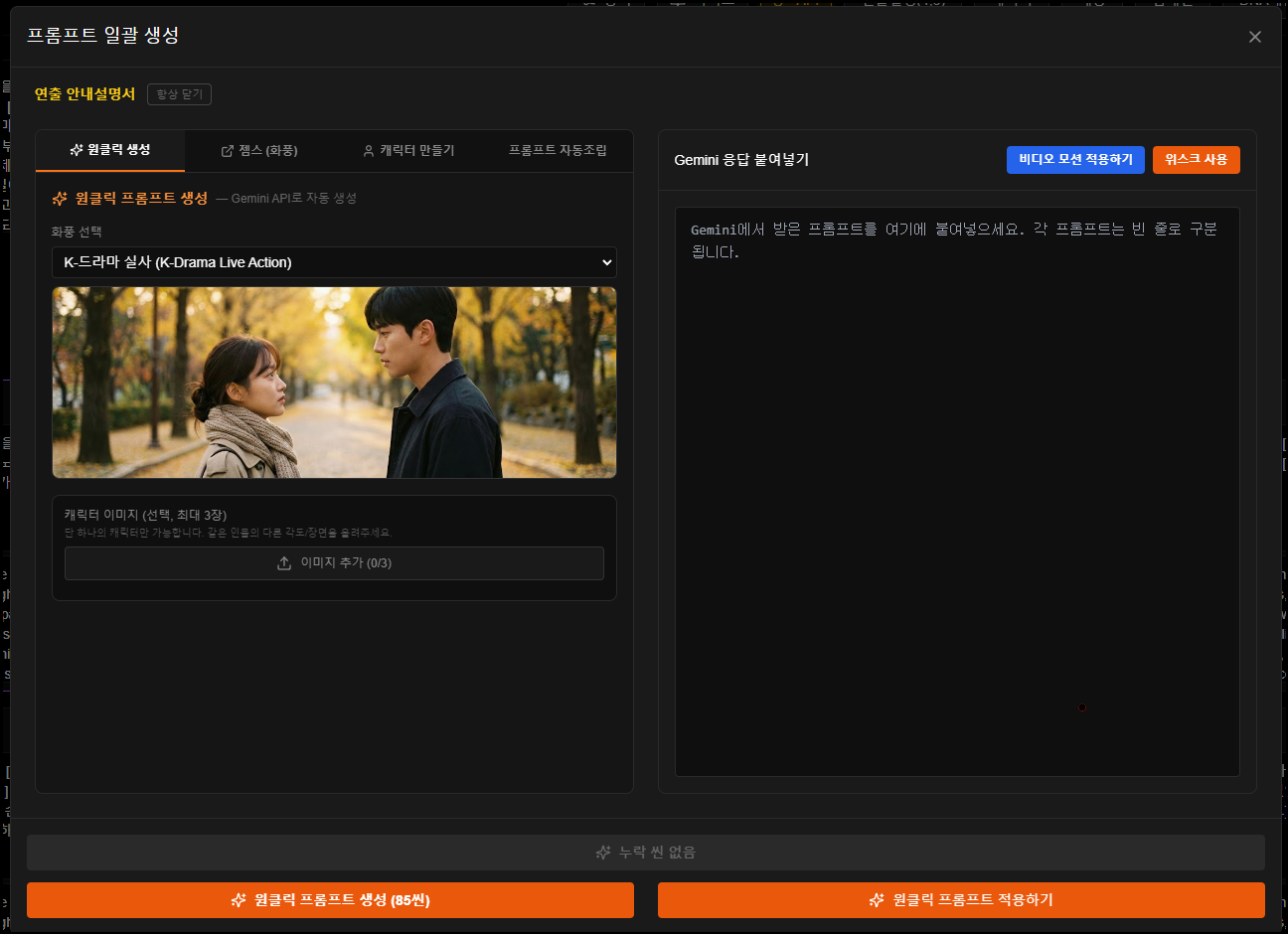Screen dimensions: 1288x934
Task: Click orange sparkle icon next to 원클릭 프롬프트 생성 heading
Action: (60, 199)
